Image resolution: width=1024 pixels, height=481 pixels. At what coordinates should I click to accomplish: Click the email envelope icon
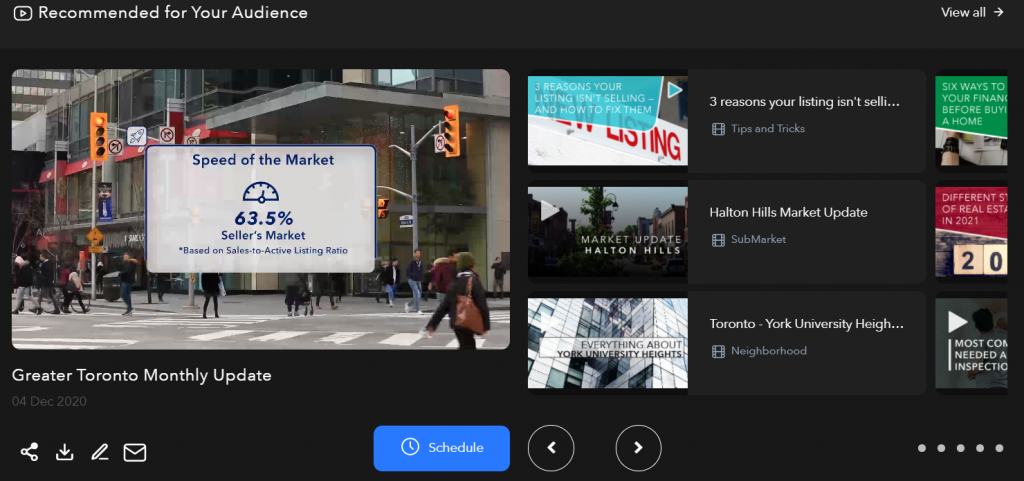point(135,452)
